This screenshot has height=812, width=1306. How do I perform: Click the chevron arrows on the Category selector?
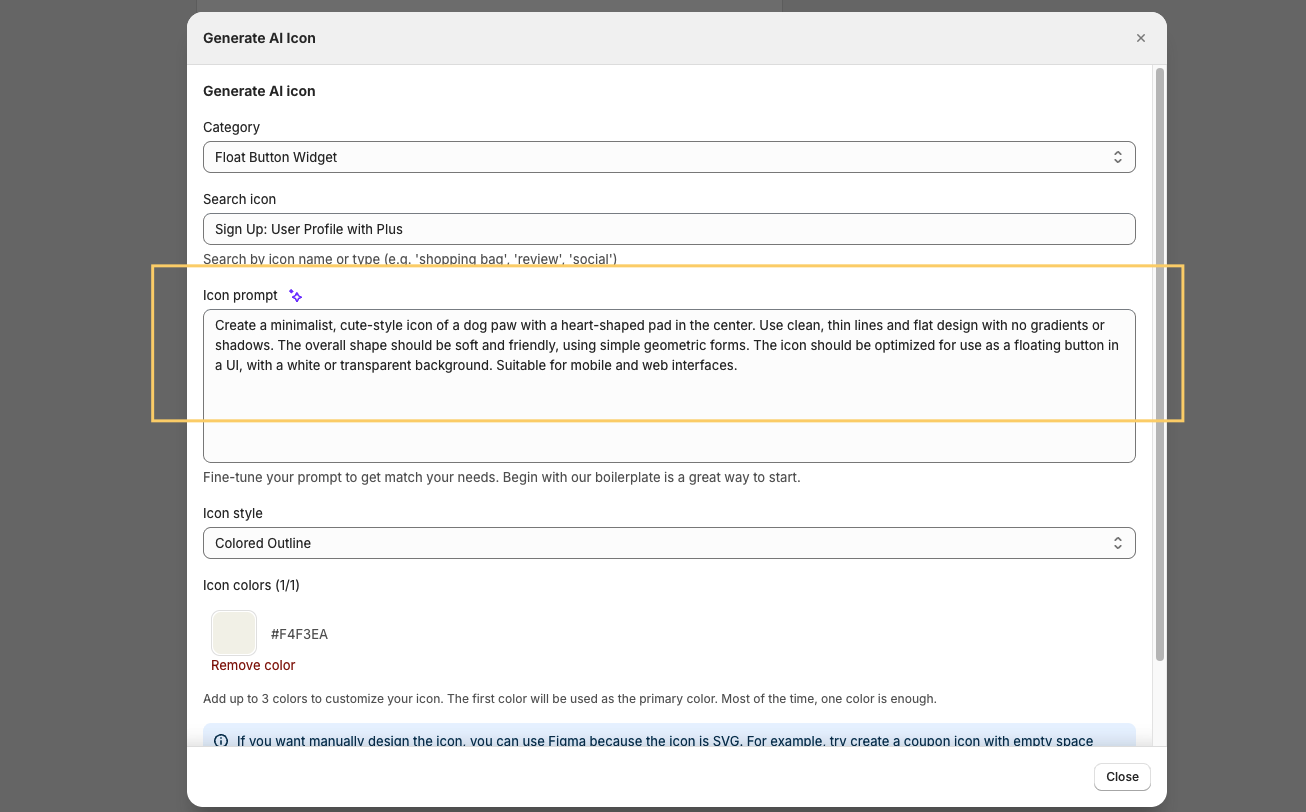coord(1118,157)
